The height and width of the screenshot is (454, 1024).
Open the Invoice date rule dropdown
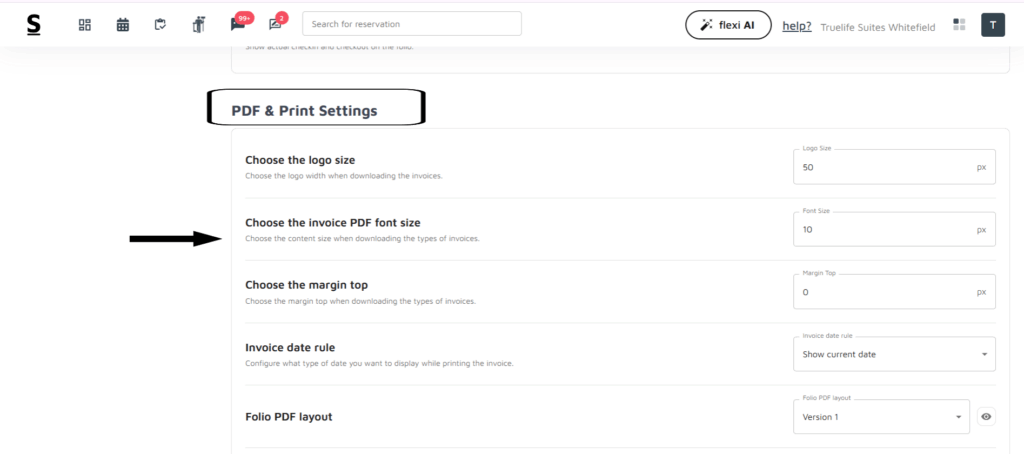tap(894, 354)
